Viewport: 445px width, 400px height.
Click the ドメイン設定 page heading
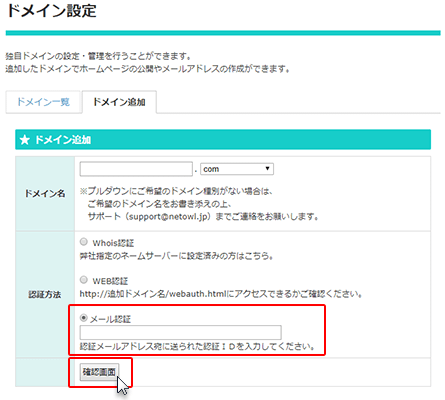[x=52, y=10]
